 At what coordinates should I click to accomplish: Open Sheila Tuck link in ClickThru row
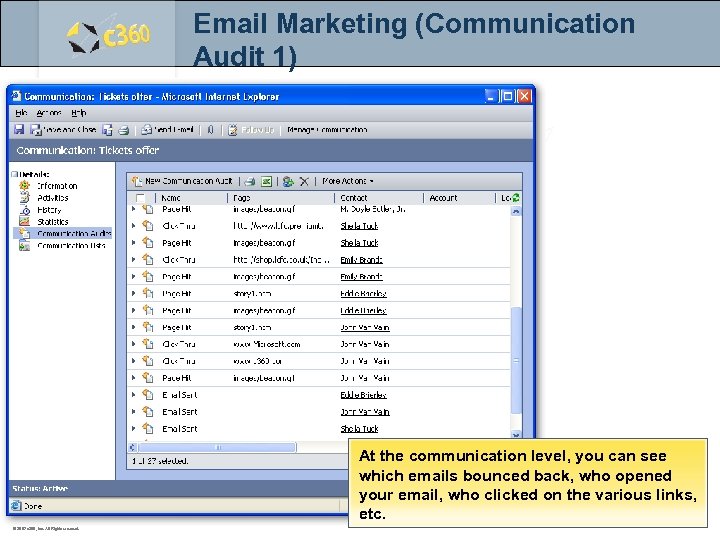tap(359, 226)
